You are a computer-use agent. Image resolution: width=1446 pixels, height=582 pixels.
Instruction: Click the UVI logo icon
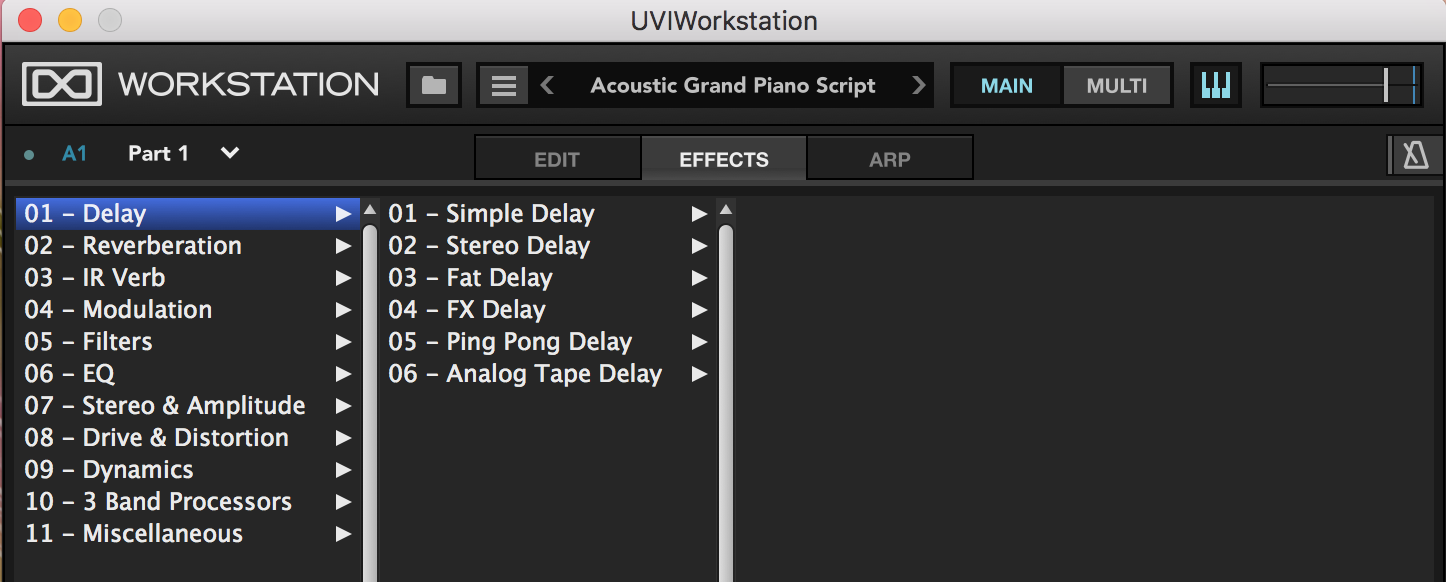click(x=62, y=85)
